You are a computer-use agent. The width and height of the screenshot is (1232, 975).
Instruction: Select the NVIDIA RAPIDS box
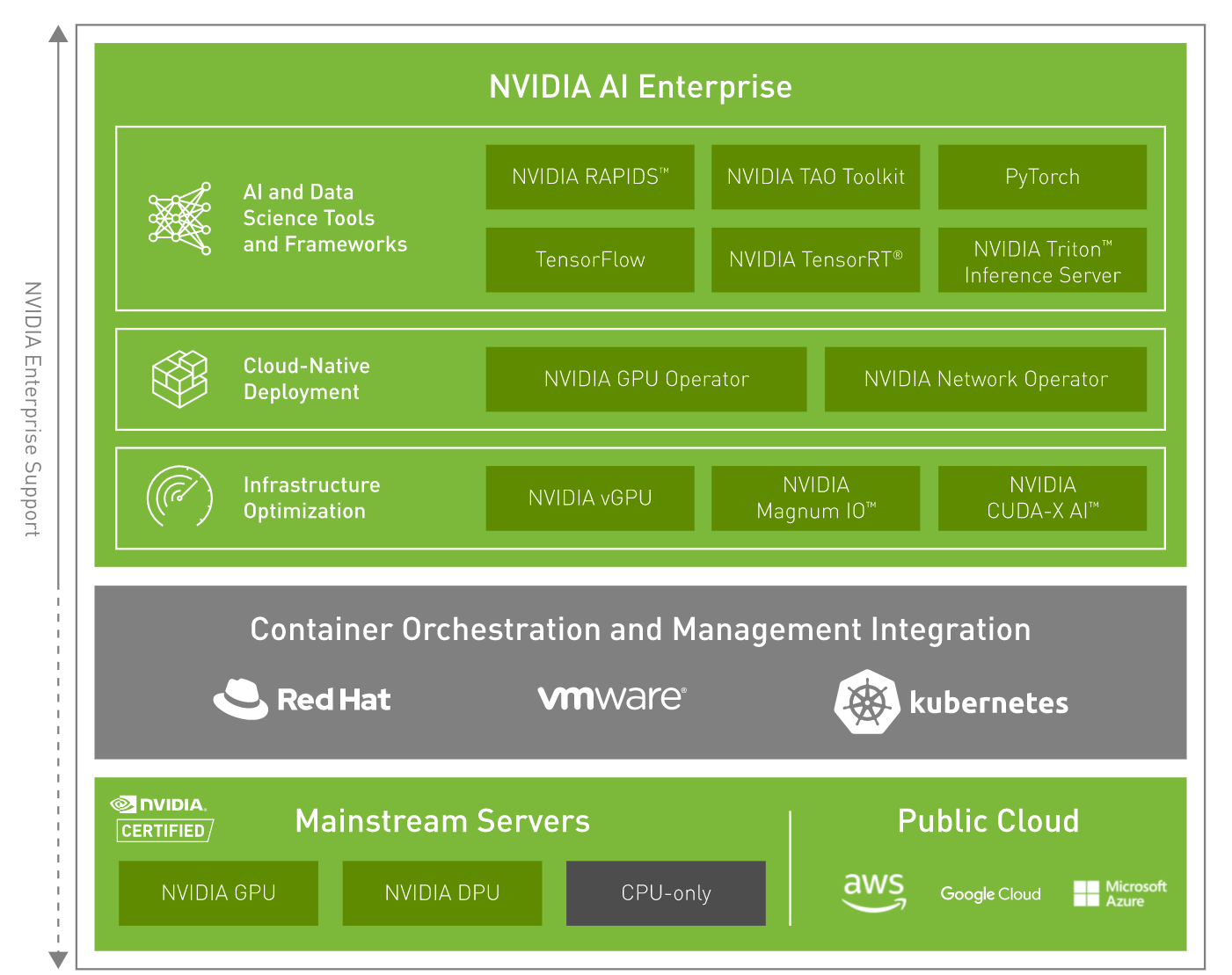[x=590, y=177]
